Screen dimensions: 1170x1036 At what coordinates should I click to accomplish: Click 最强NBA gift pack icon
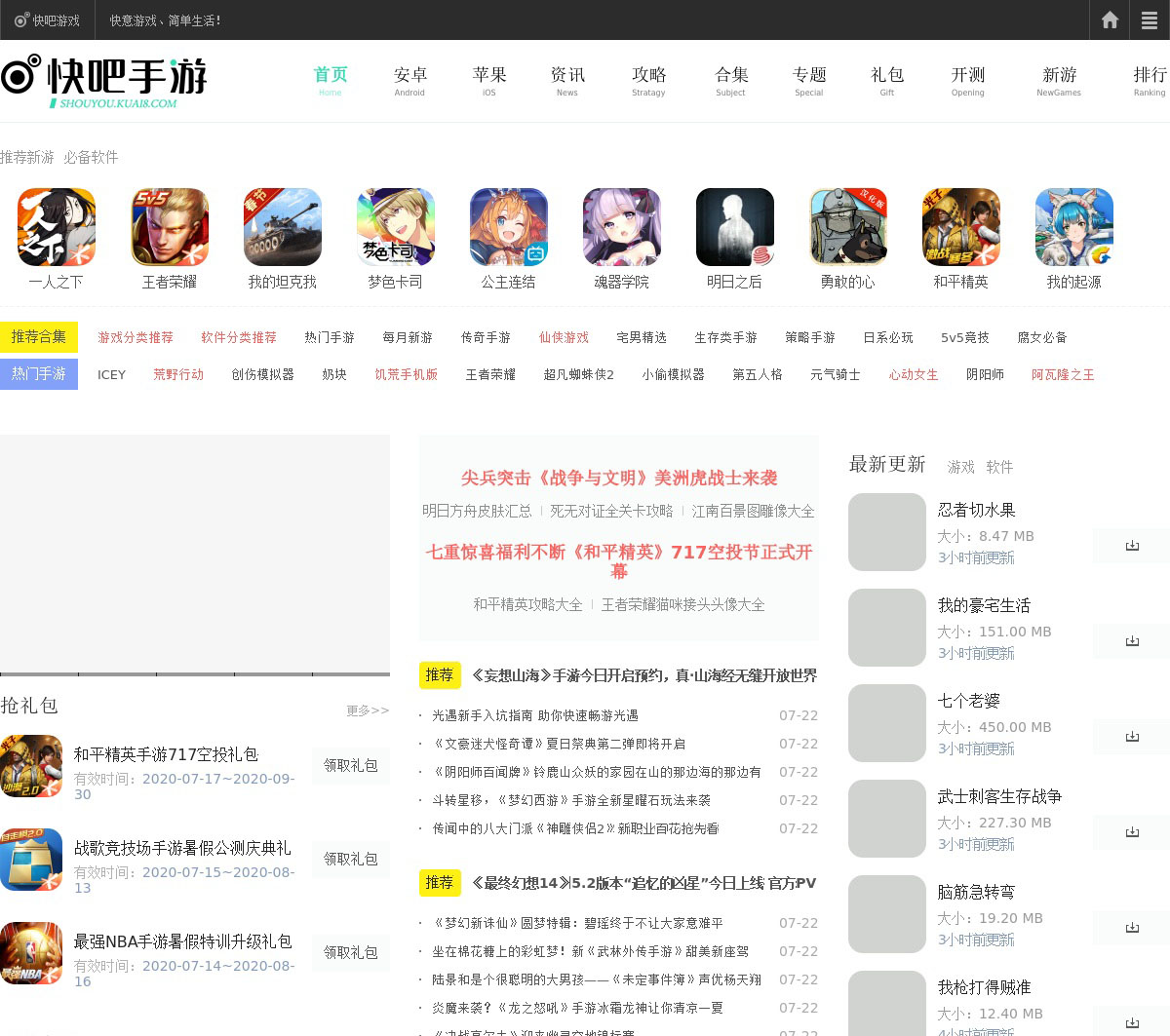31,953
